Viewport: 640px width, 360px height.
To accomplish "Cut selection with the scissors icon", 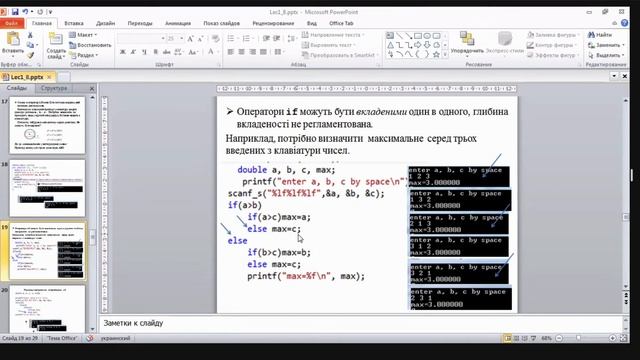I will click(30, 36).
